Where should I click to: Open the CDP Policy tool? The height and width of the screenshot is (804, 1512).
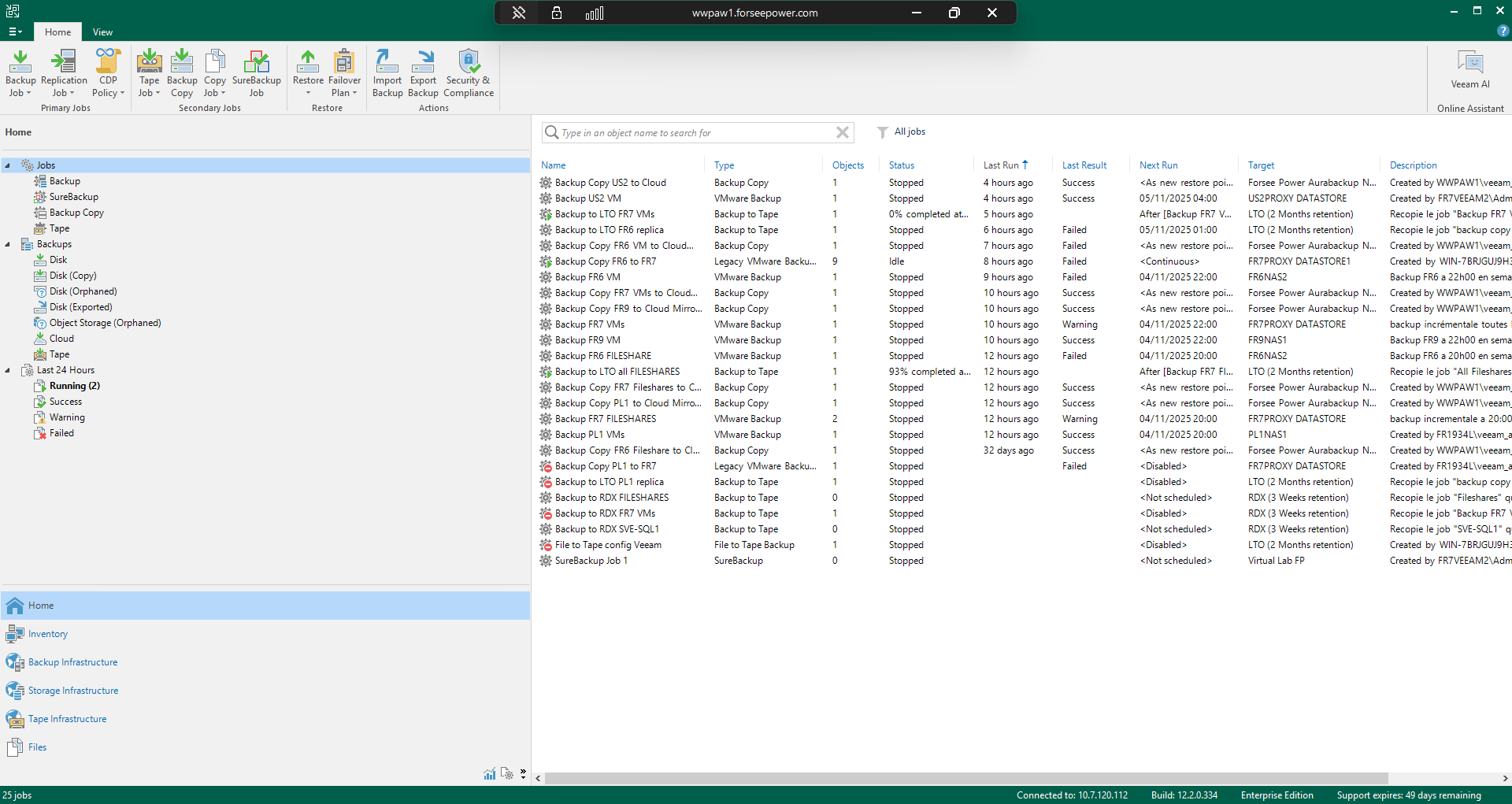click(x=108, y=71)
